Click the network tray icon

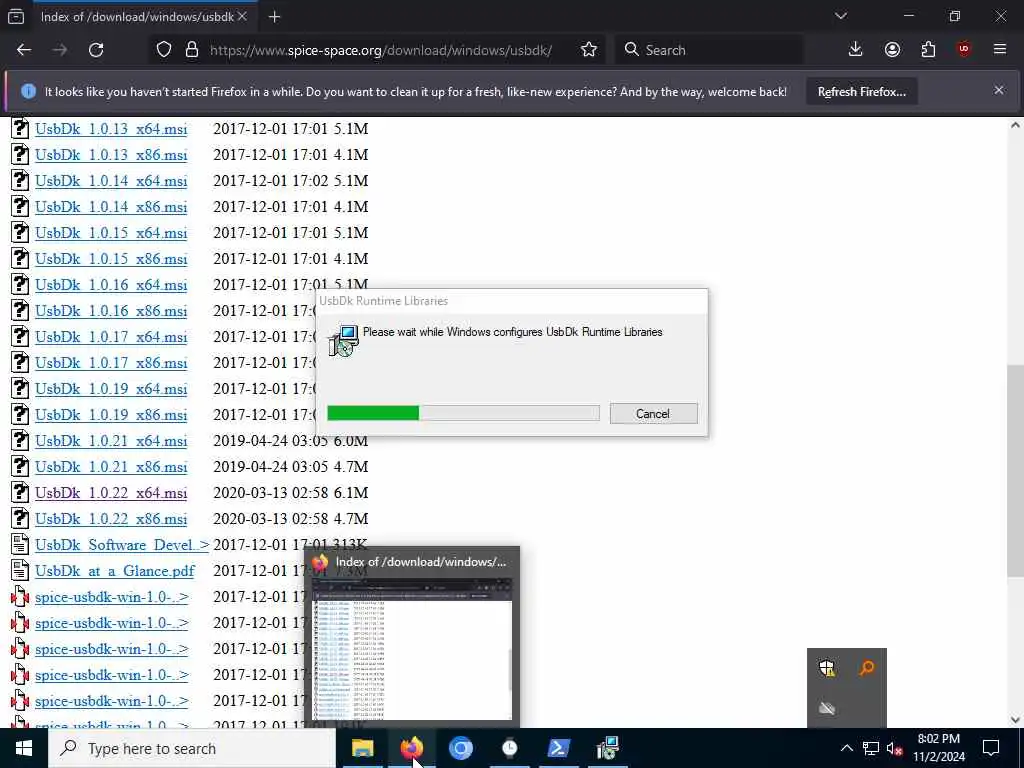[x=871, y=748]
